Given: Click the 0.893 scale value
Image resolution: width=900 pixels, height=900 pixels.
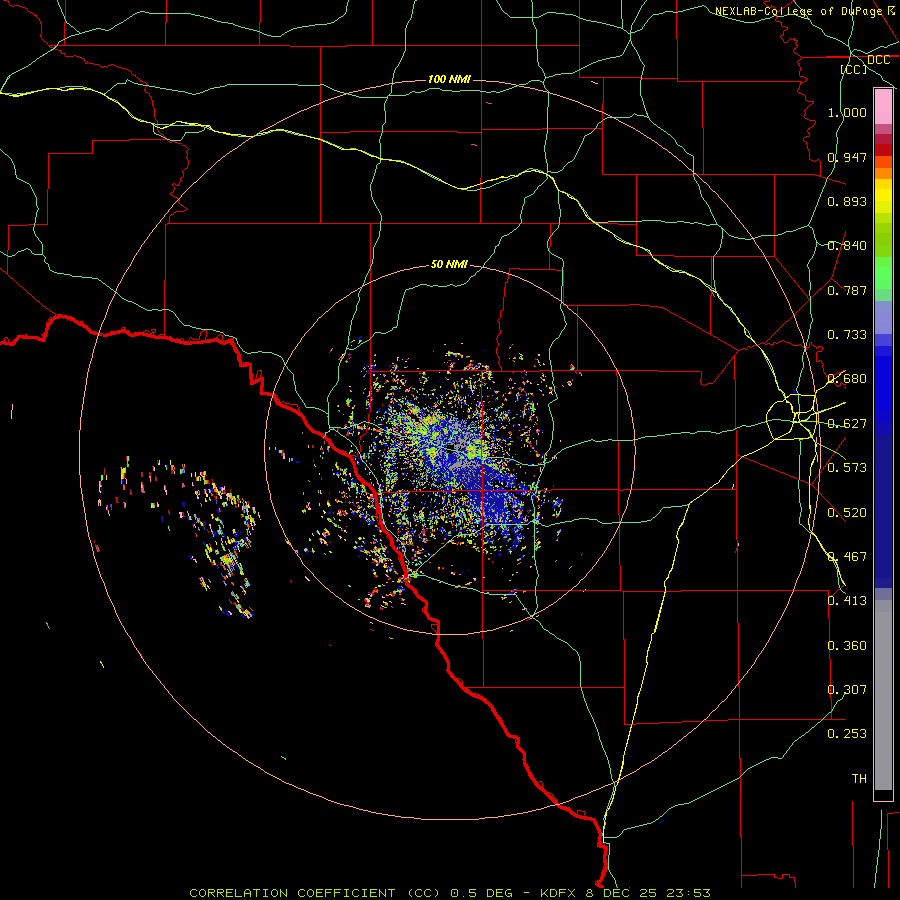Looking at the screenshot, I should tap(847, 201).
